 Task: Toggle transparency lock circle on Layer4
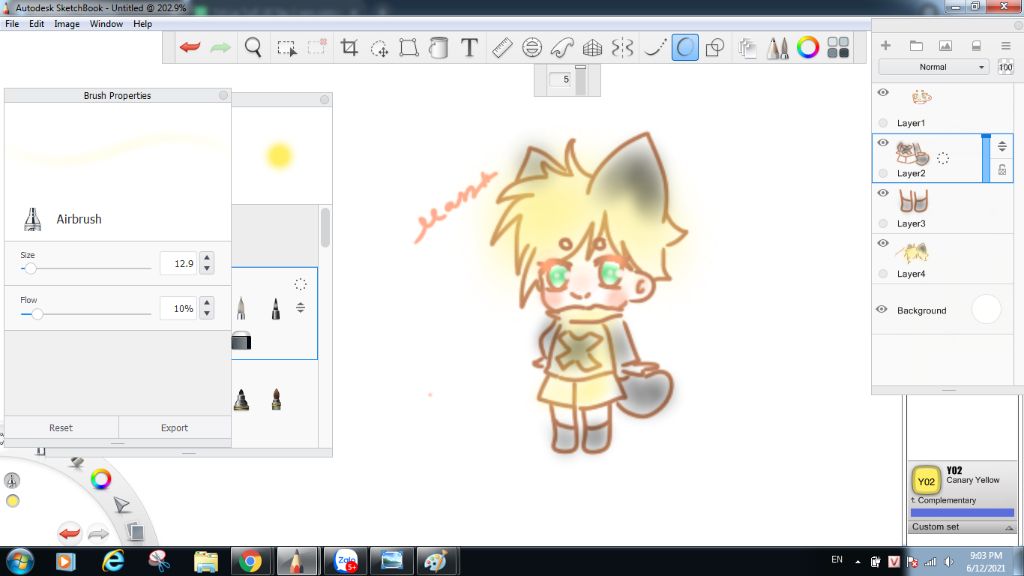pyautogui.click(x=883, y=274)
